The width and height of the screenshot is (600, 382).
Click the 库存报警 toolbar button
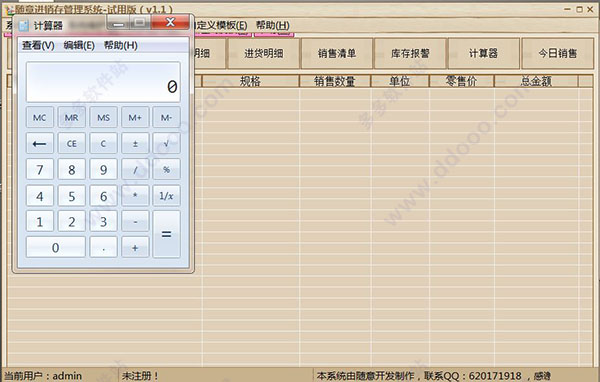coord(410,54)
